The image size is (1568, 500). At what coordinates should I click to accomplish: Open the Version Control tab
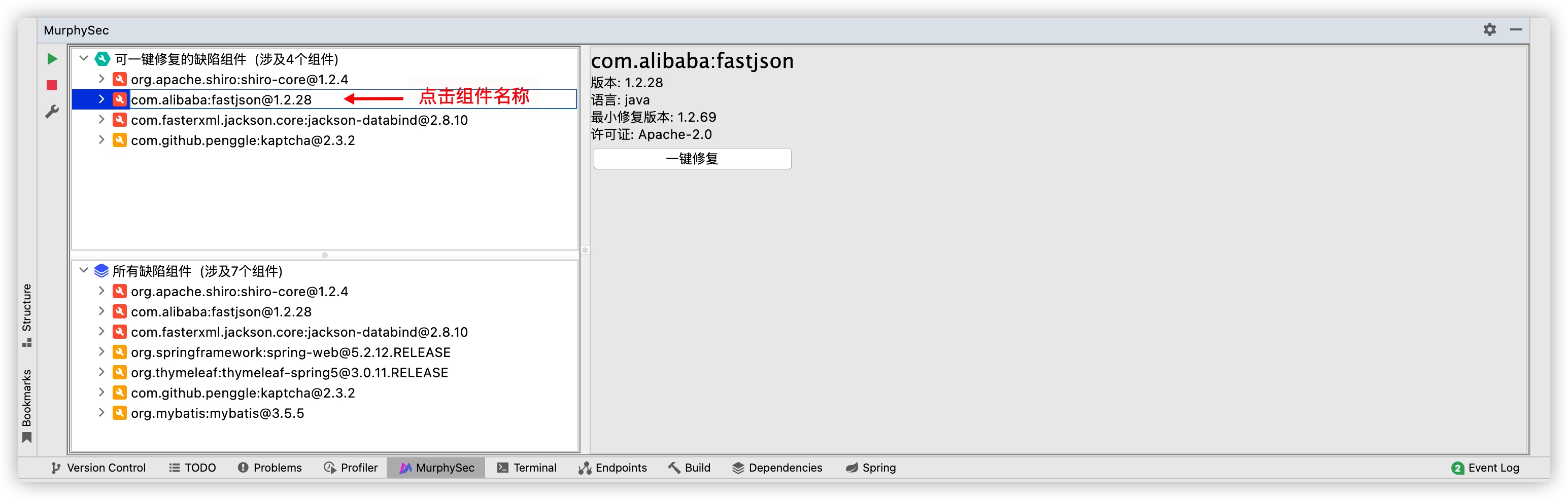tap(98, 468)
